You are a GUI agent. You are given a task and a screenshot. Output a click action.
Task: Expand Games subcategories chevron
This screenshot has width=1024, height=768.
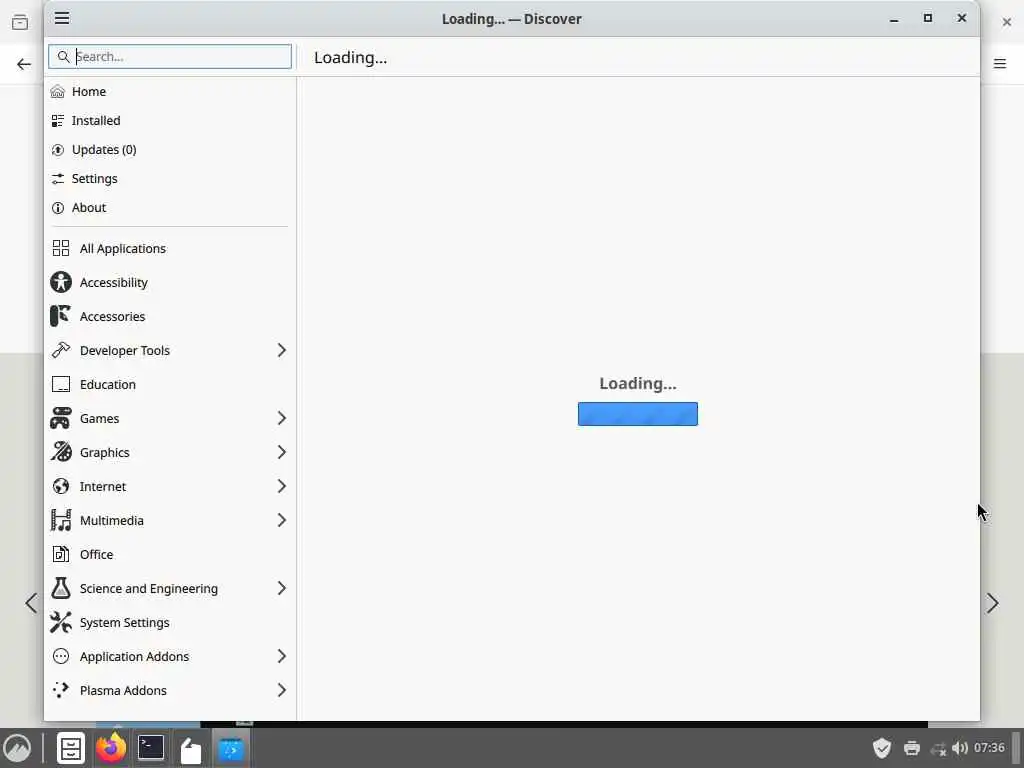tap(281, 418)
